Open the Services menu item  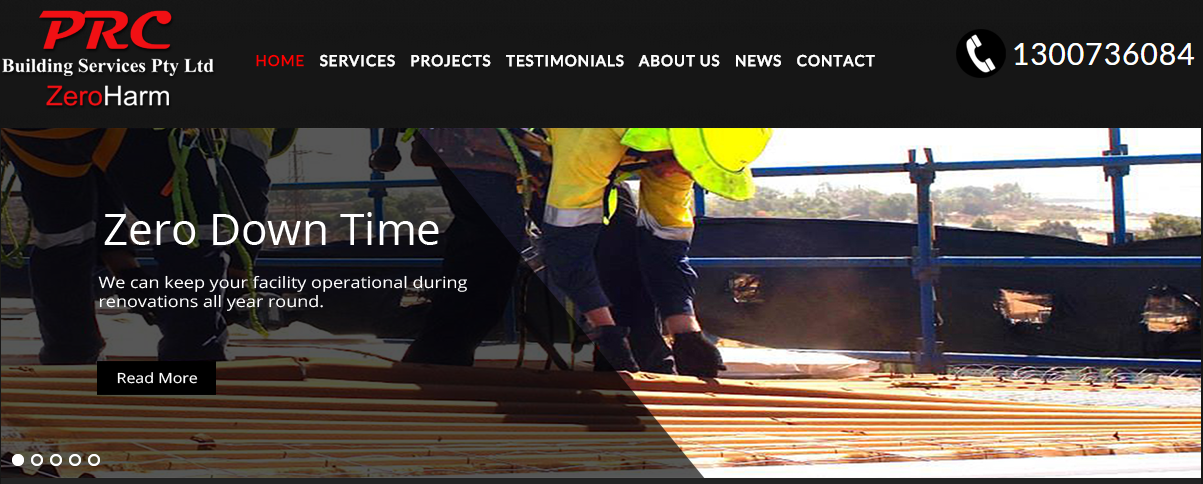tap(357, 61)
